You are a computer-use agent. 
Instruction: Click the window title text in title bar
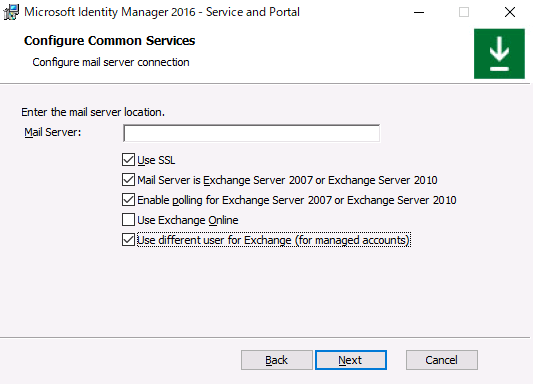(162, 12)
